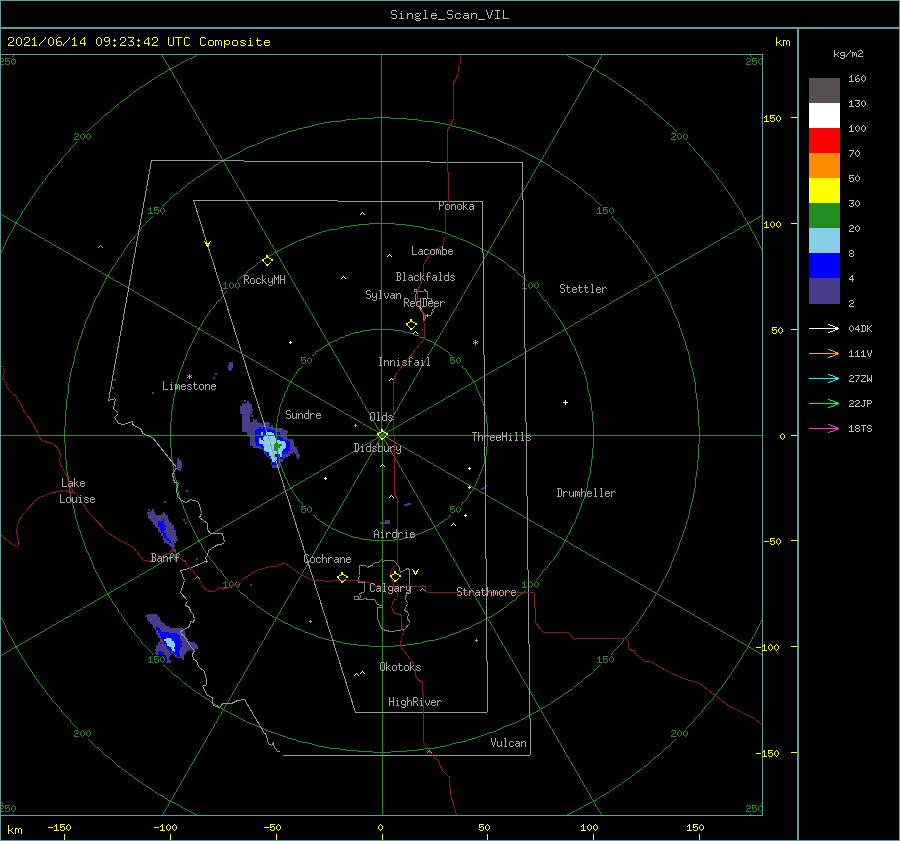
Task: Select the yellow diamond marker above RockyMH
Action: pyautogui.click(x=267, y=261)
